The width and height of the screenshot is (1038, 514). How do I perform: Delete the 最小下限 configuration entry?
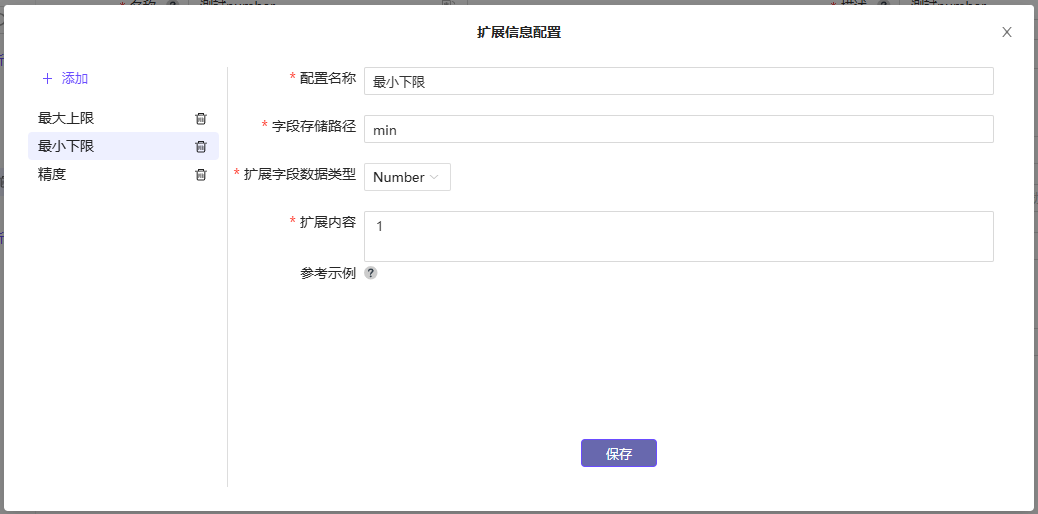click(x=201, y=146)
